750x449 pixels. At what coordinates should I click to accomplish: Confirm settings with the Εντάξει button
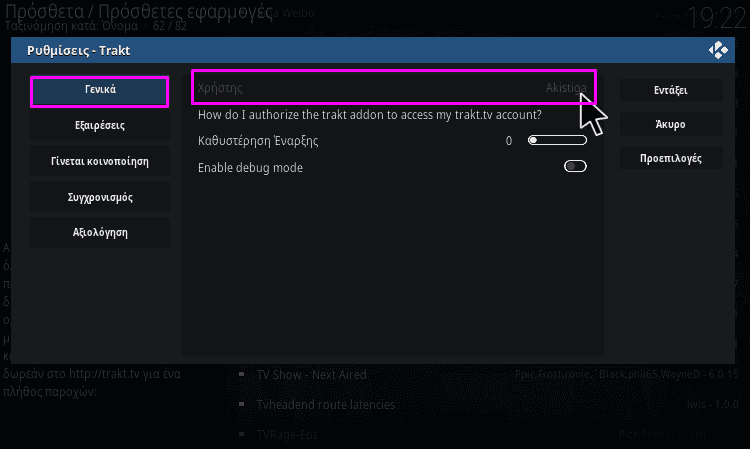(x=671, y=90)
